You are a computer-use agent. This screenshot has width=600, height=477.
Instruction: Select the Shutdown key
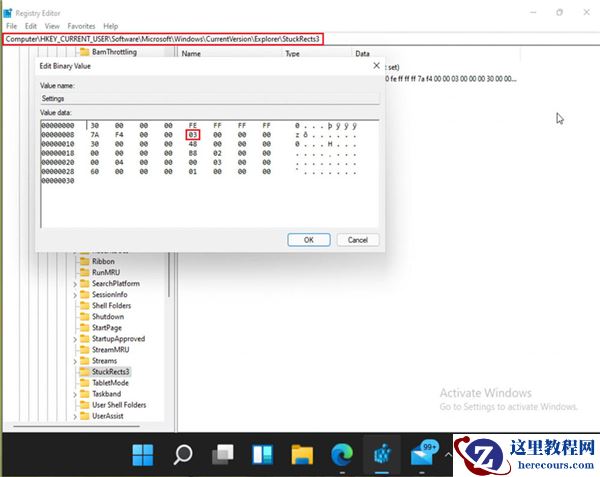click(108, 317)
